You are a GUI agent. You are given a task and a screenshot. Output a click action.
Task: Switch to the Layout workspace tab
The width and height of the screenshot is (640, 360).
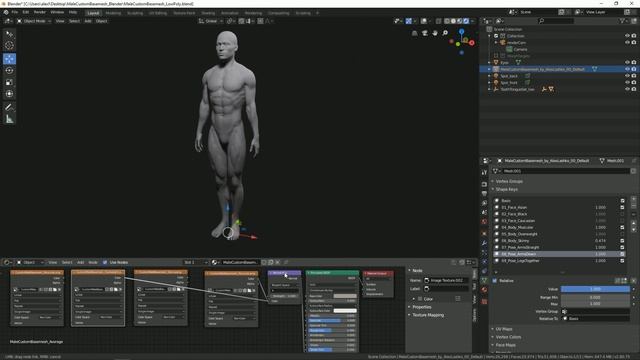(x=93, y=13)
